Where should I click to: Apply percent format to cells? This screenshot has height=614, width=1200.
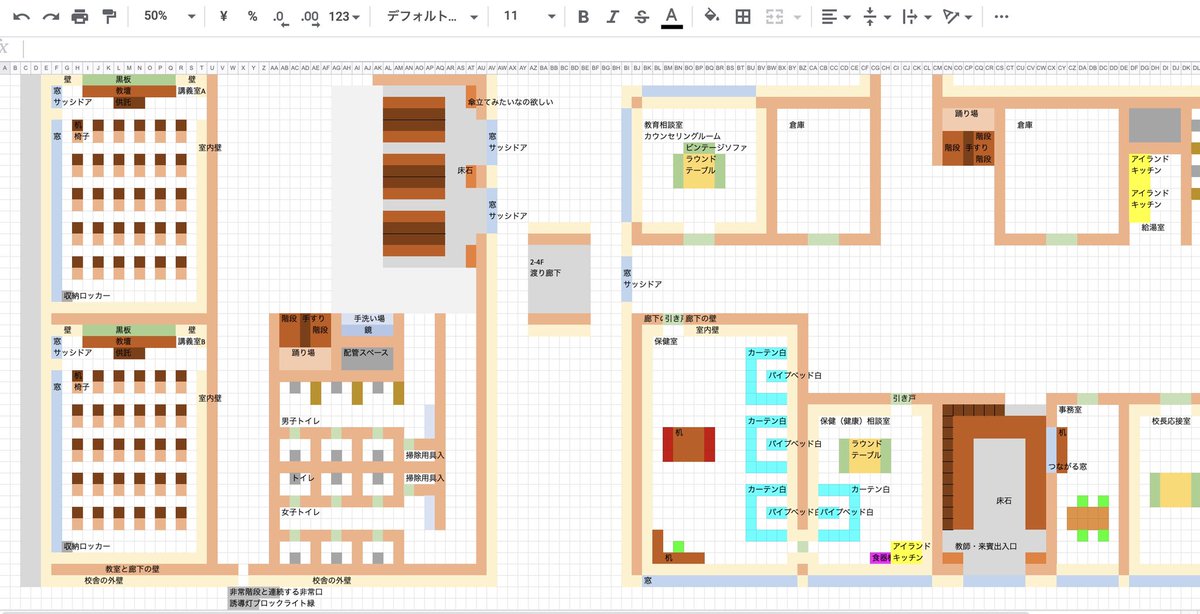pyautogui.click(x=252, y=16)
